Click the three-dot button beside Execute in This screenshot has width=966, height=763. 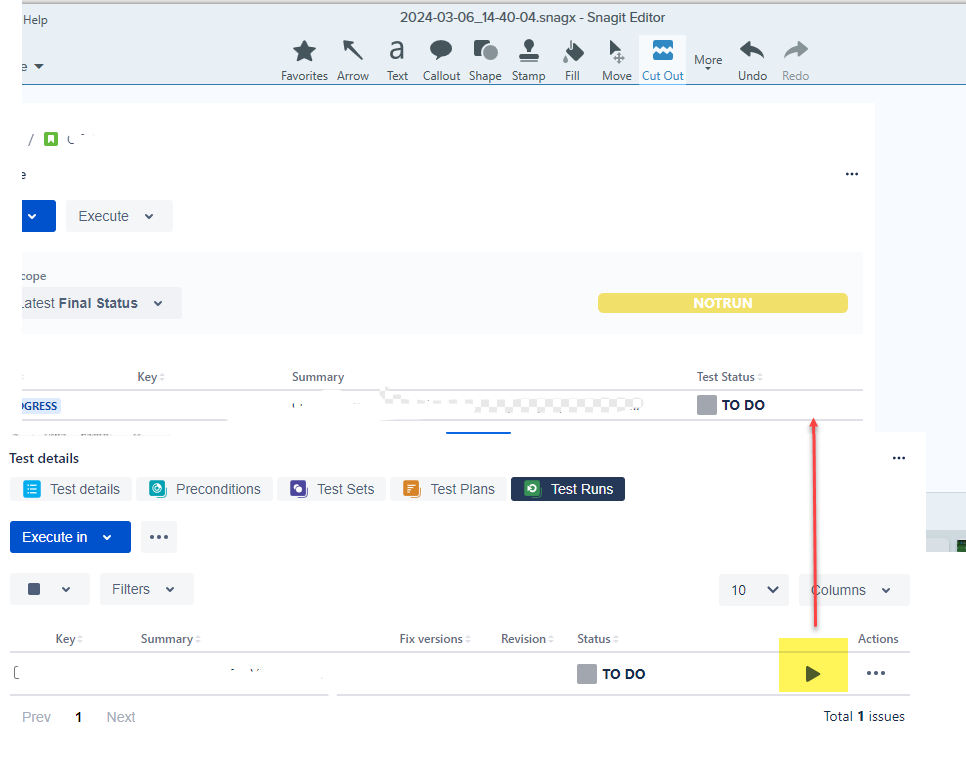(x=159, y=537)
